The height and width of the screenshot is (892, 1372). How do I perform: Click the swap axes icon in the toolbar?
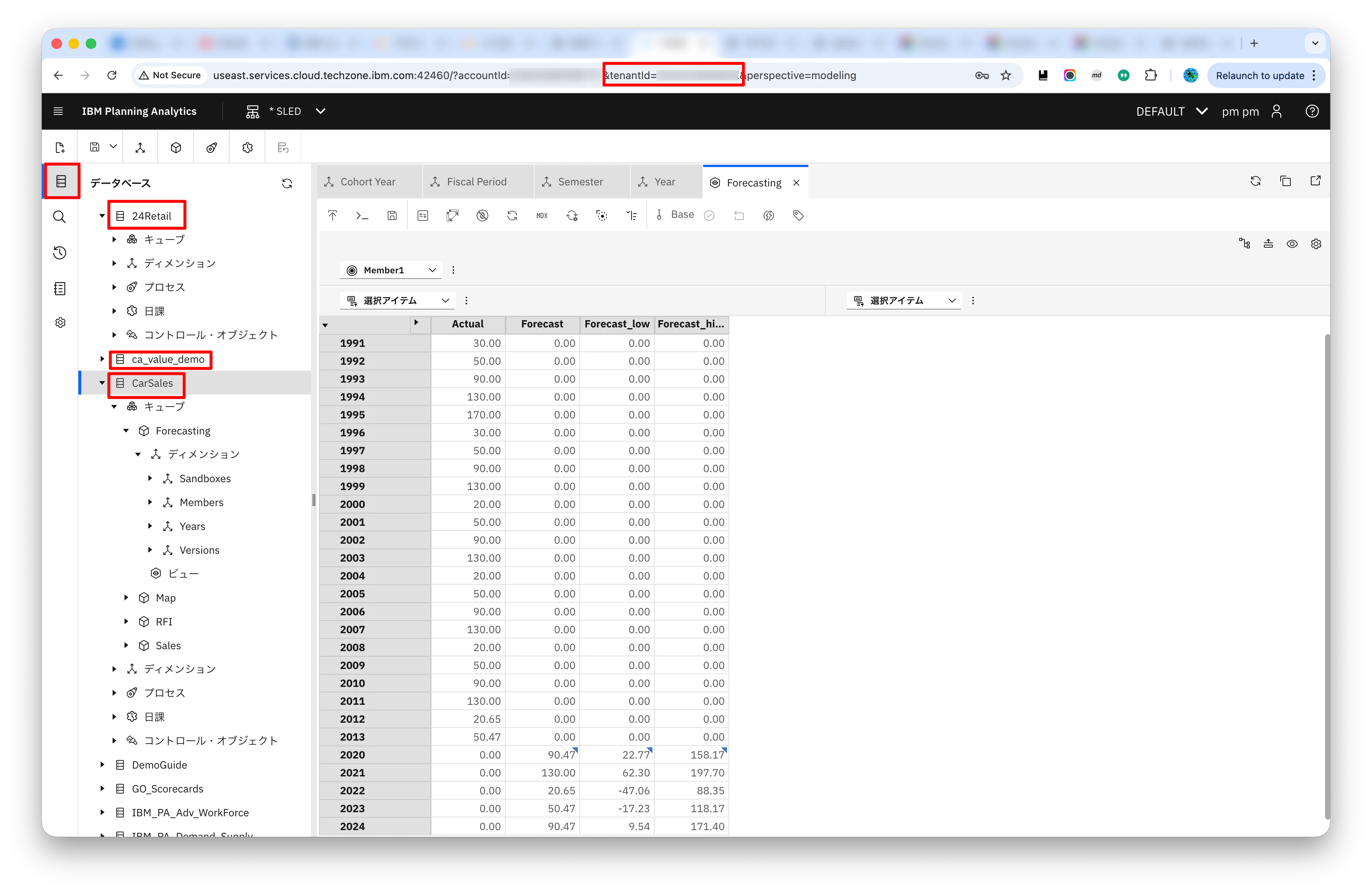click(453, 216)
